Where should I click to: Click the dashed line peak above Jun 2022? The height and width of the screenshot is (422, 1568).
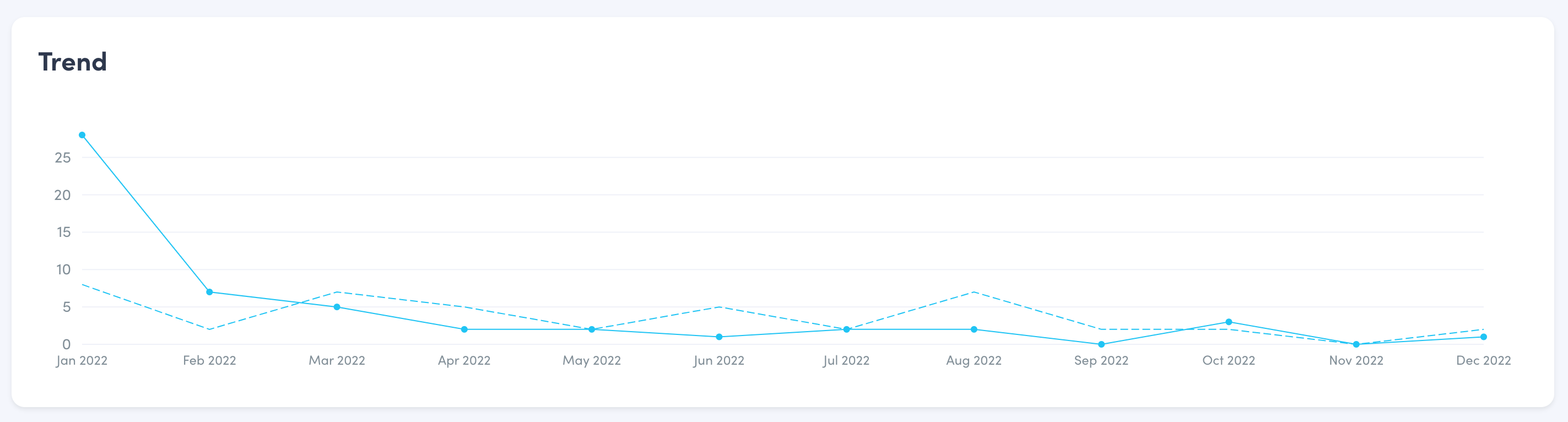[719, 307]
